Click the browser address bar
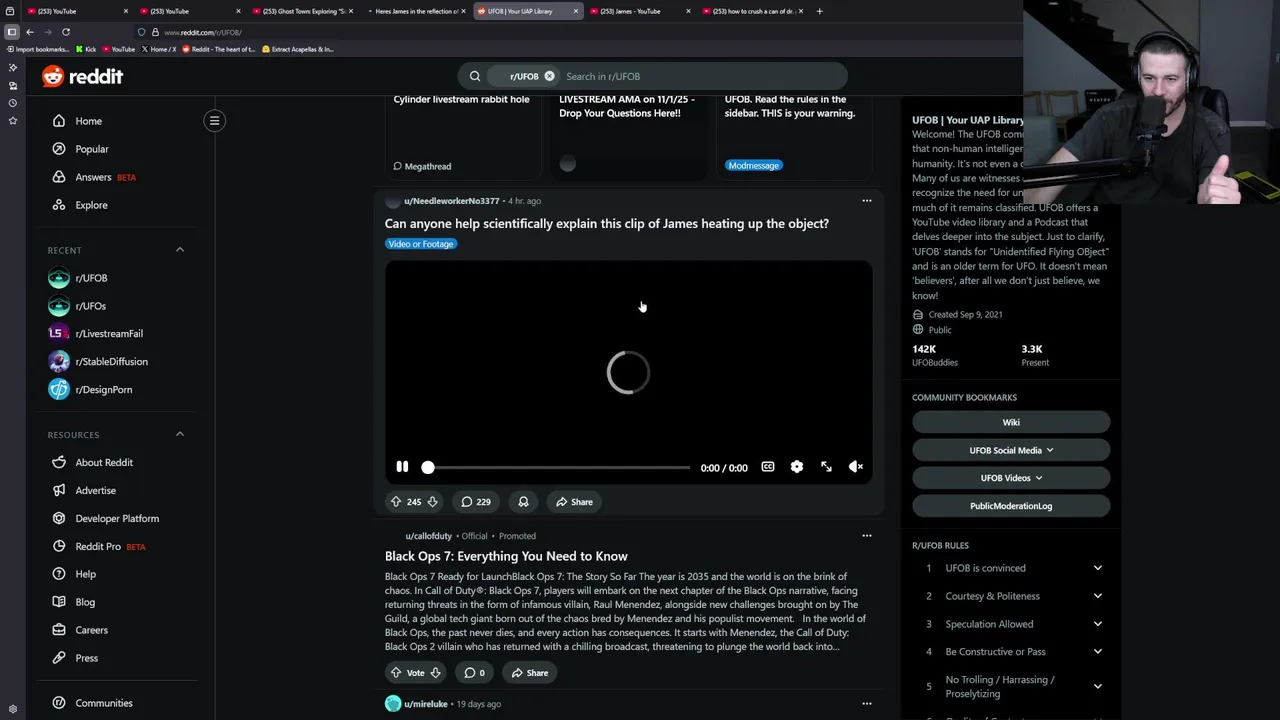 tap(580, 32)
